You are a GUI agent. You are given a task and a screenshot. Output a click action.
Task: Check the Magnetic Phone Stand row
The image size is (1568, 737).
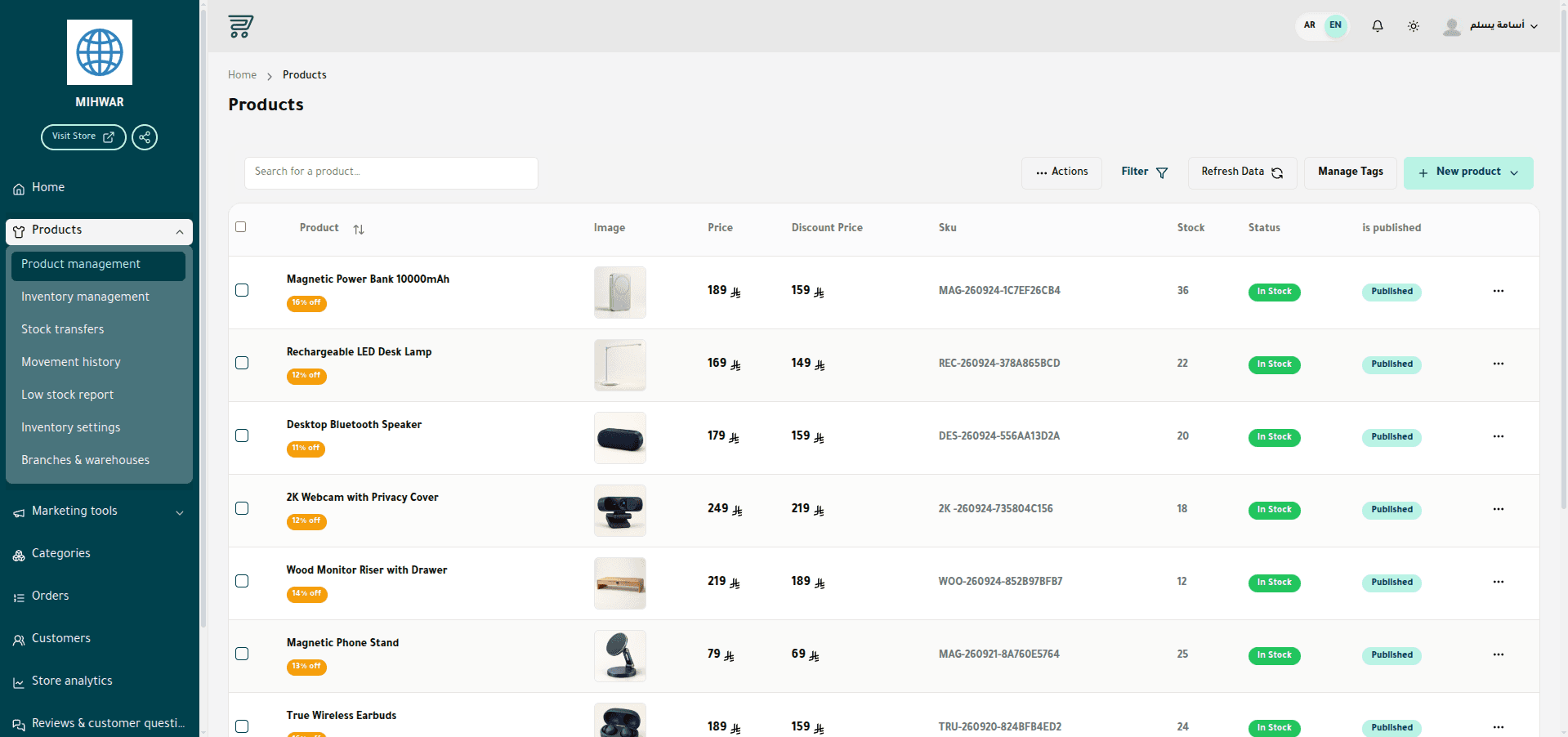click(242, 654)
